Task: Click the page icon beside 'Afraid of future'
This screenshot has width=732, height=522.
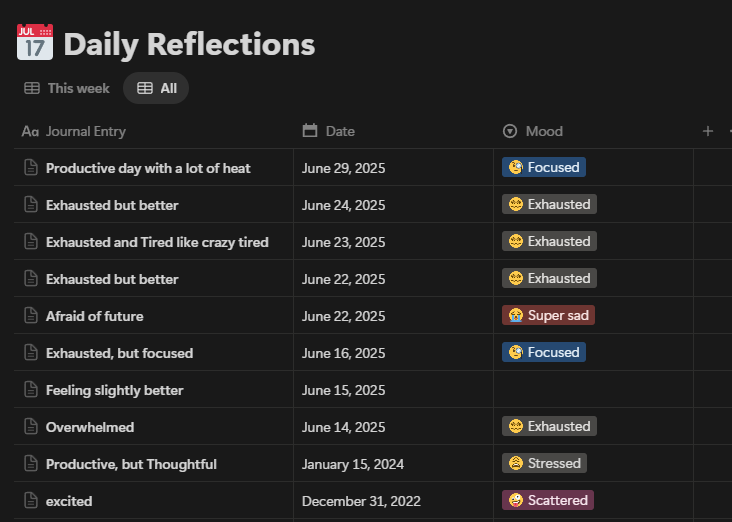Action: point(30,316)
